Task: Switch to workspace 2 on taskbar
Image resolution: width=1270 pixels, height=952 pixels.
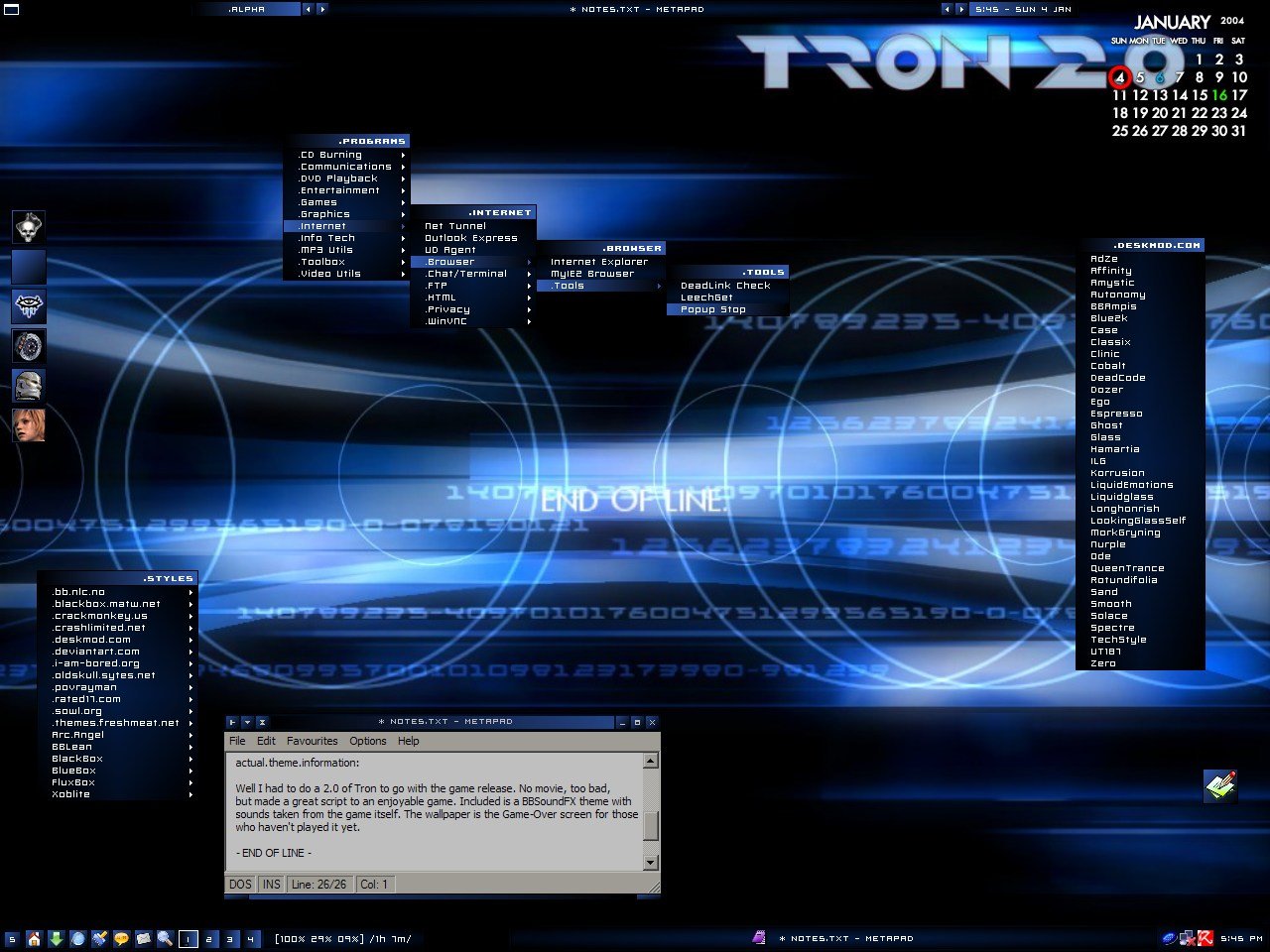Action: coord(209,939)
